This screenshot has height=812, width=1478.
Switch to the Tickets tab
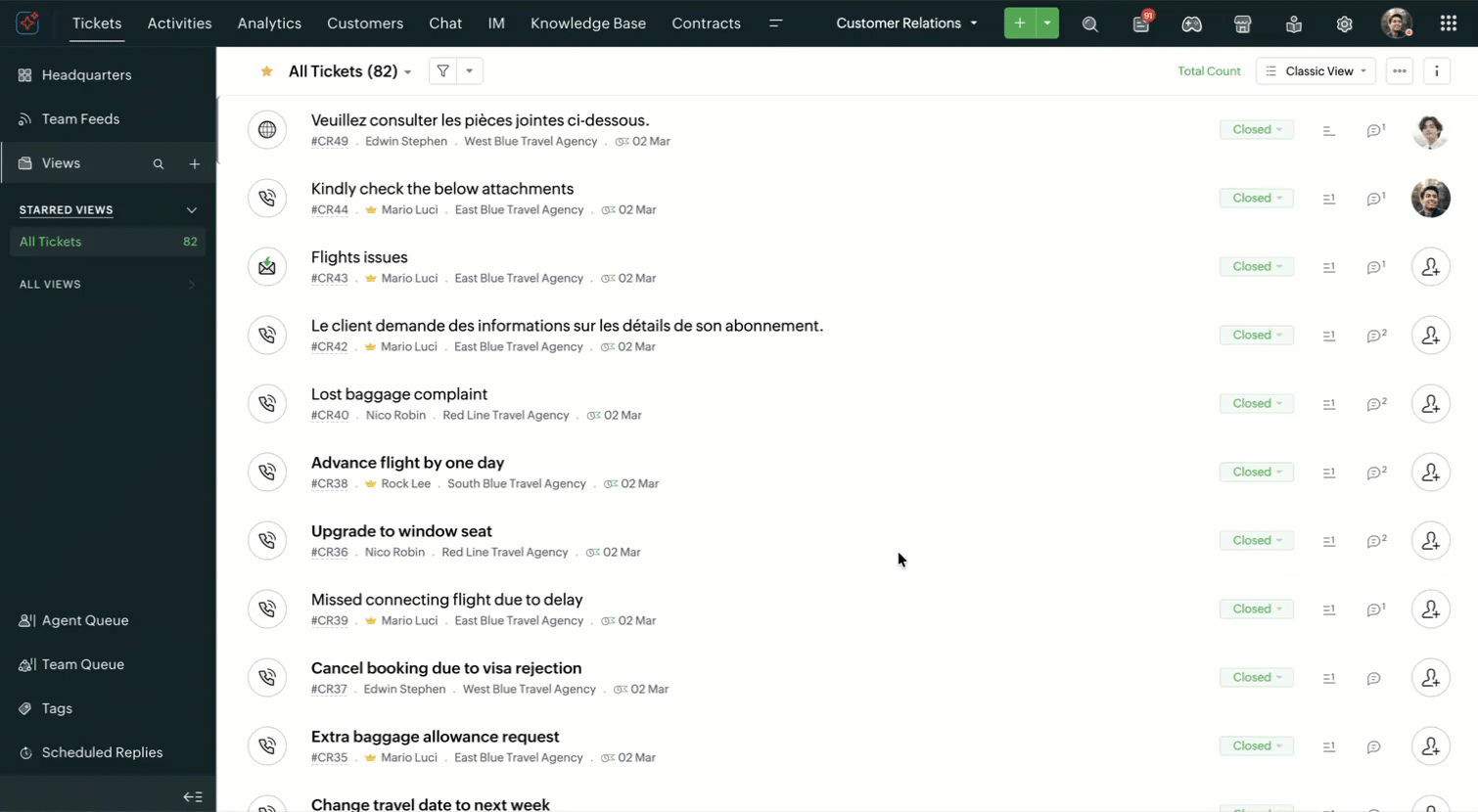(x=97, y=23)
